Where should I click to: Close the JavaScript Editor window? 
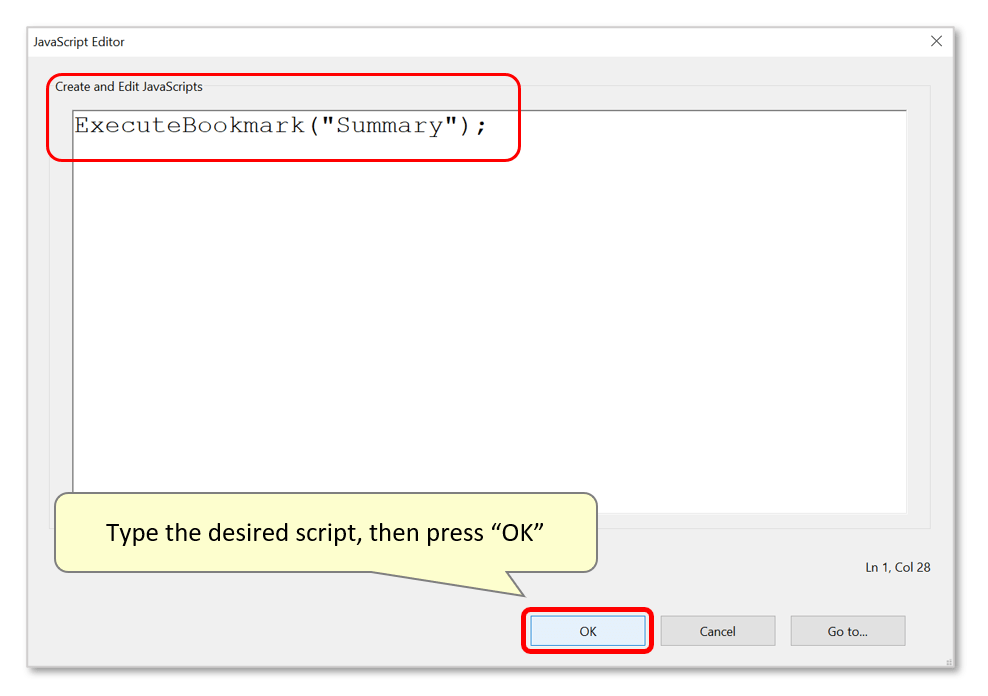point(936,41)
